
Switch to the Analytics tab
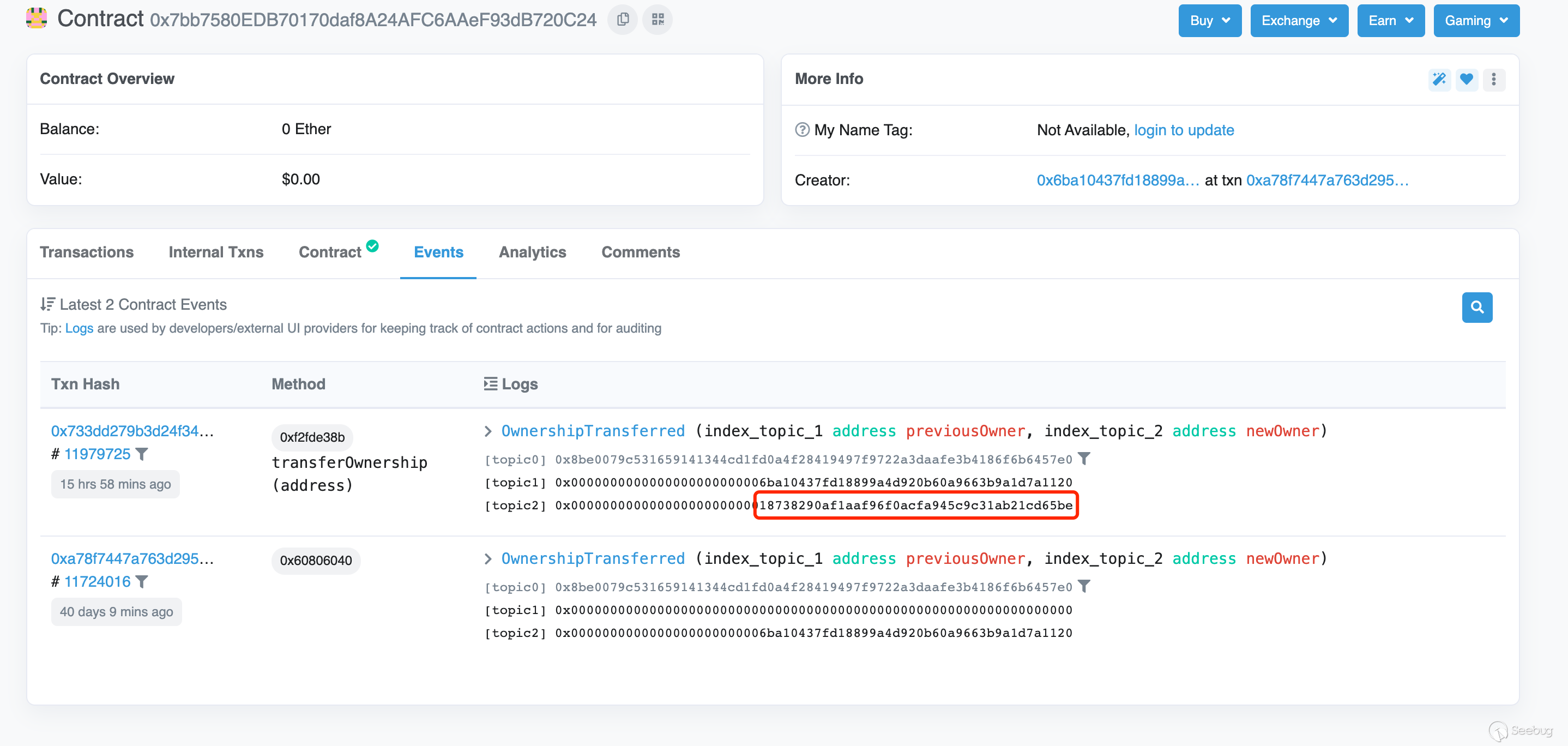(x=532, y=252)
